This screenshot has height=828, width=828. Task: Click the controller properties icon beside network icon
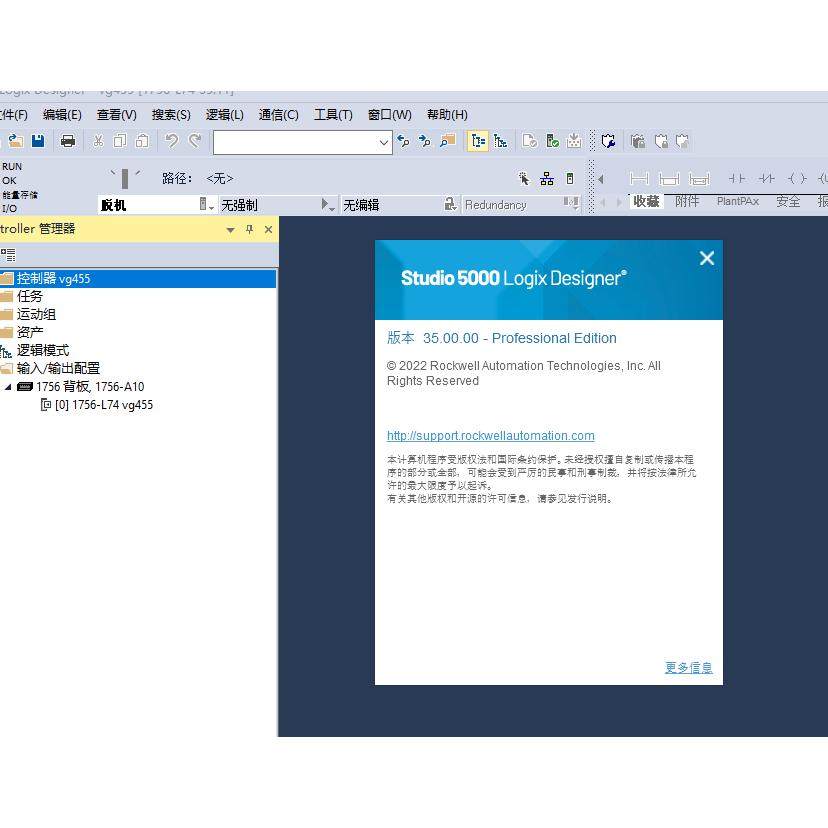point(570,179)
